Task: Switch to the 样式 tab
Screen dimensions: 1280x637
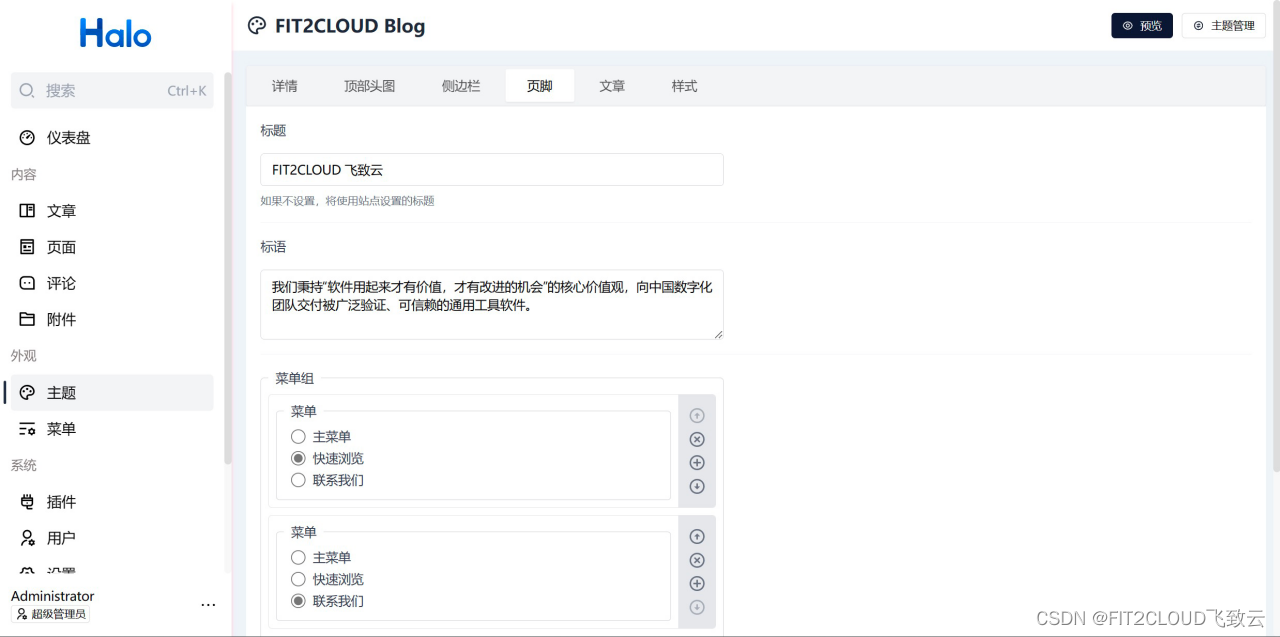Action: pyautogui.click(x=685, y=86)
